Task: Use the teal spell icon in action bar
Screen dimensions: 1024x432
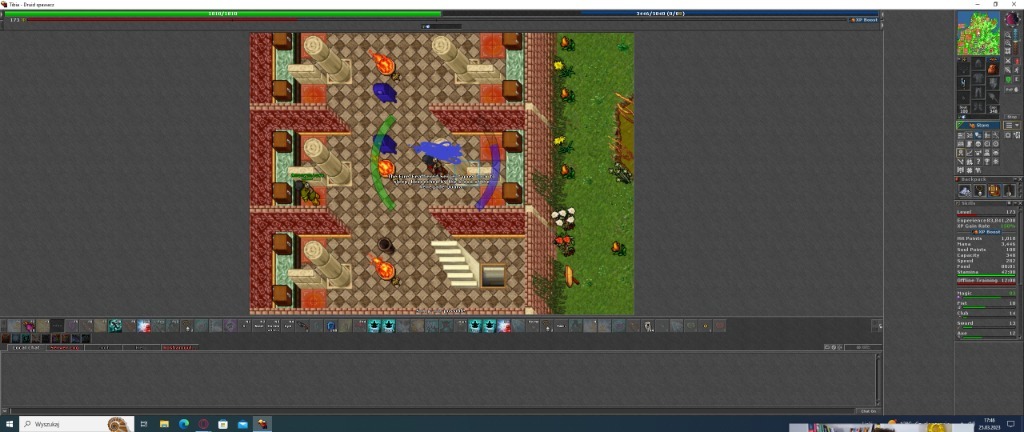Action: (115, 326)
